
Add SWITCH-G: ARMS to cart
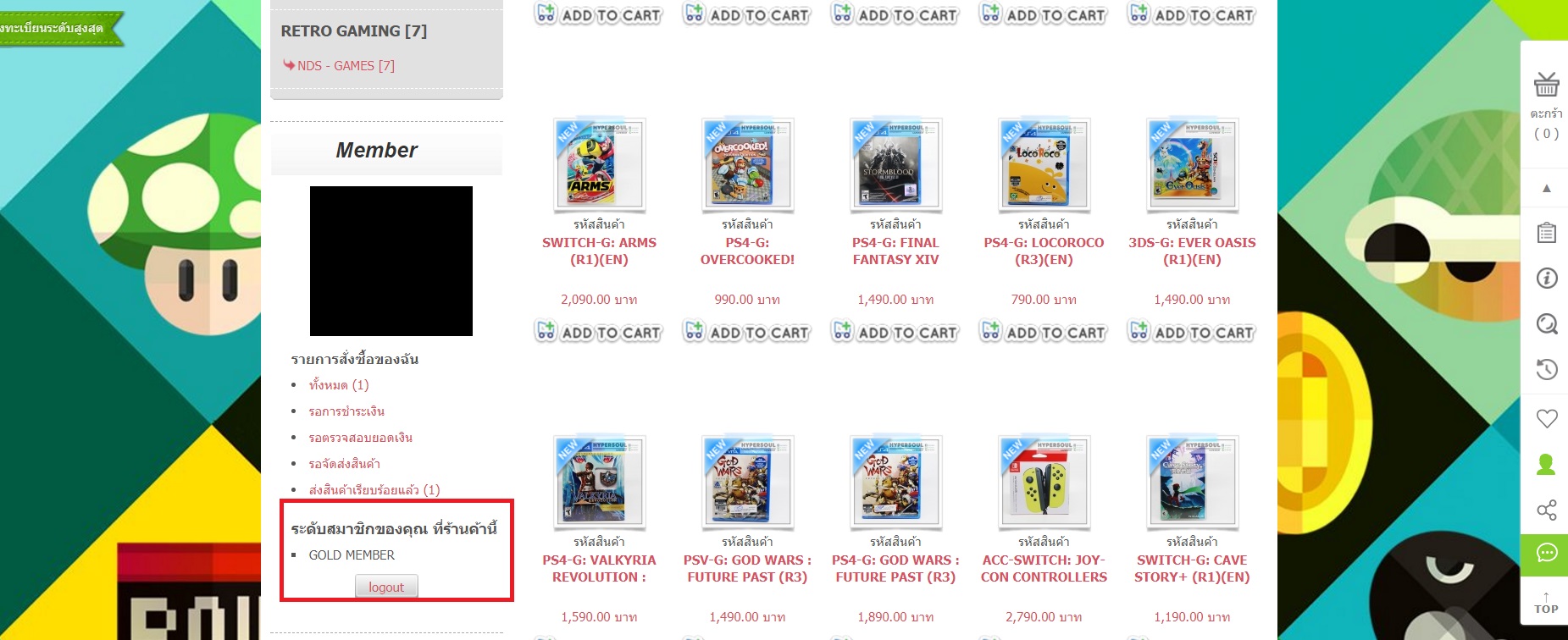coord(598,332)
